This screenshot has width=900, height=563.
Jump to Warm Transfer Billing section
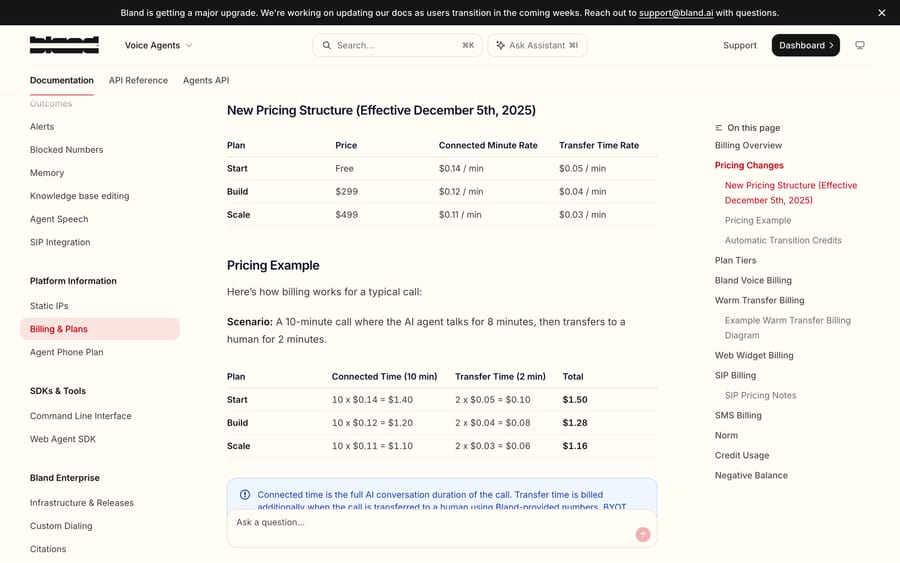click(759, 301)
